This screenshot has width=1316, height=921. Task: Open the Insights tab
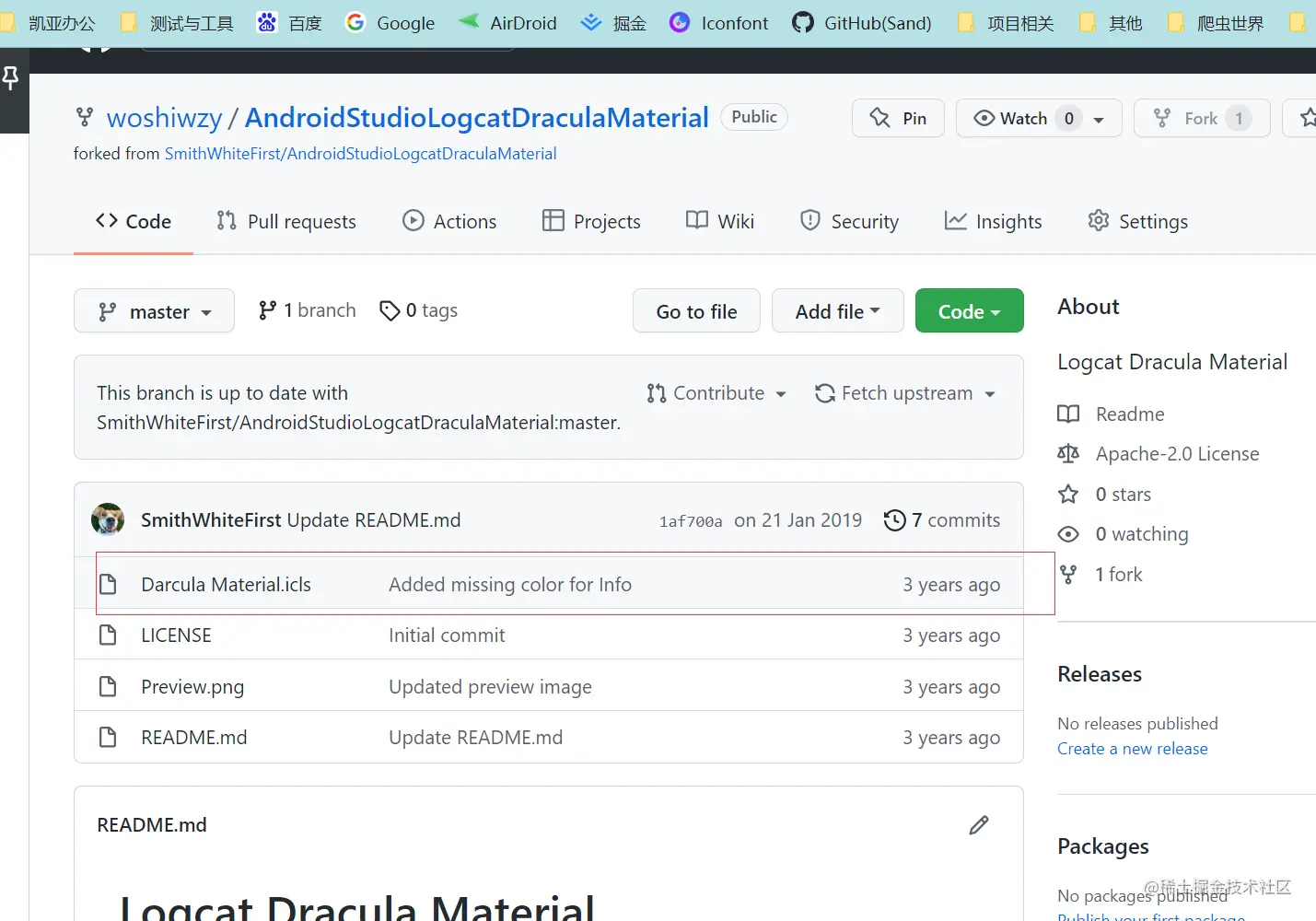993,221
